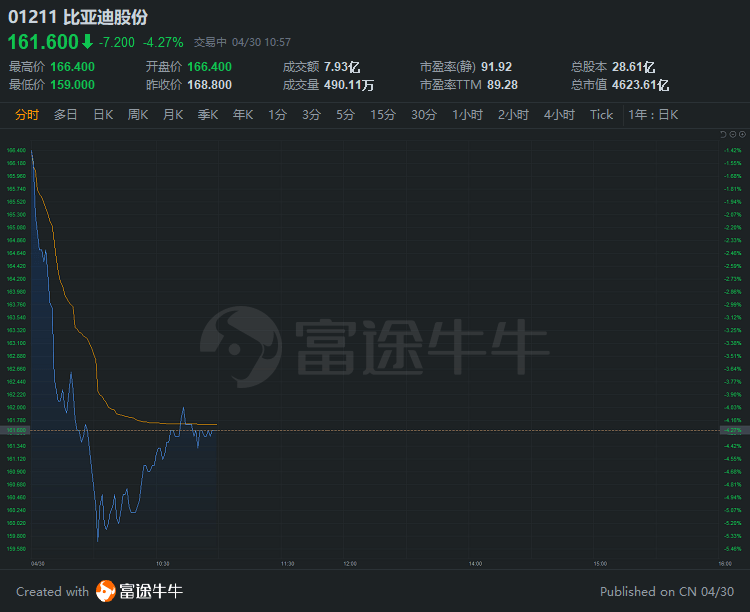Click the 市盈率TTM value 89.28
Viewport: 750px width, 612px height.
pyautogui.click(x=502, y=85)
